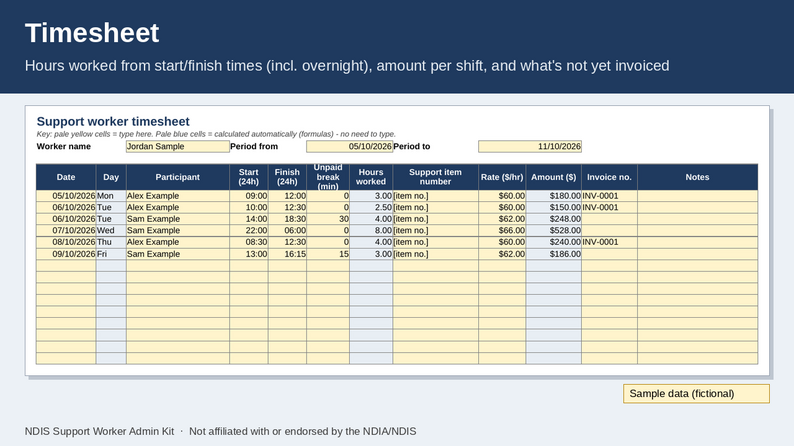Image resolution: width=794 pixels, height=446 pixels.
Task: Select the Fri day cell
Action: point(111,254)
